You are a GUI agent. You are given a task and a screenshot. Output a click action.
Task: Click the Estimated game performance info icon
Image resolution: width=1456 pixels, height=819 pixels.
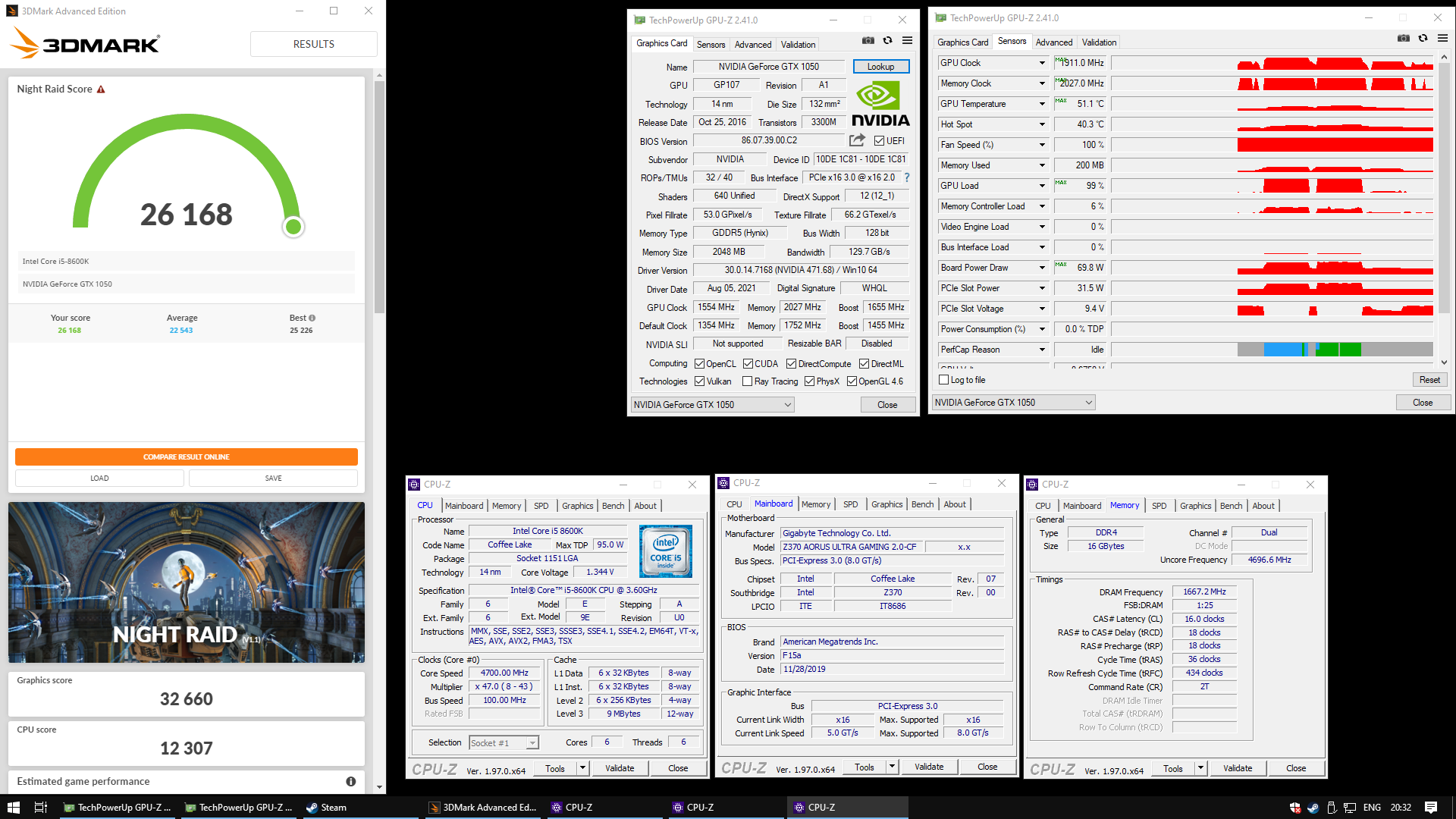click(350, 781)
